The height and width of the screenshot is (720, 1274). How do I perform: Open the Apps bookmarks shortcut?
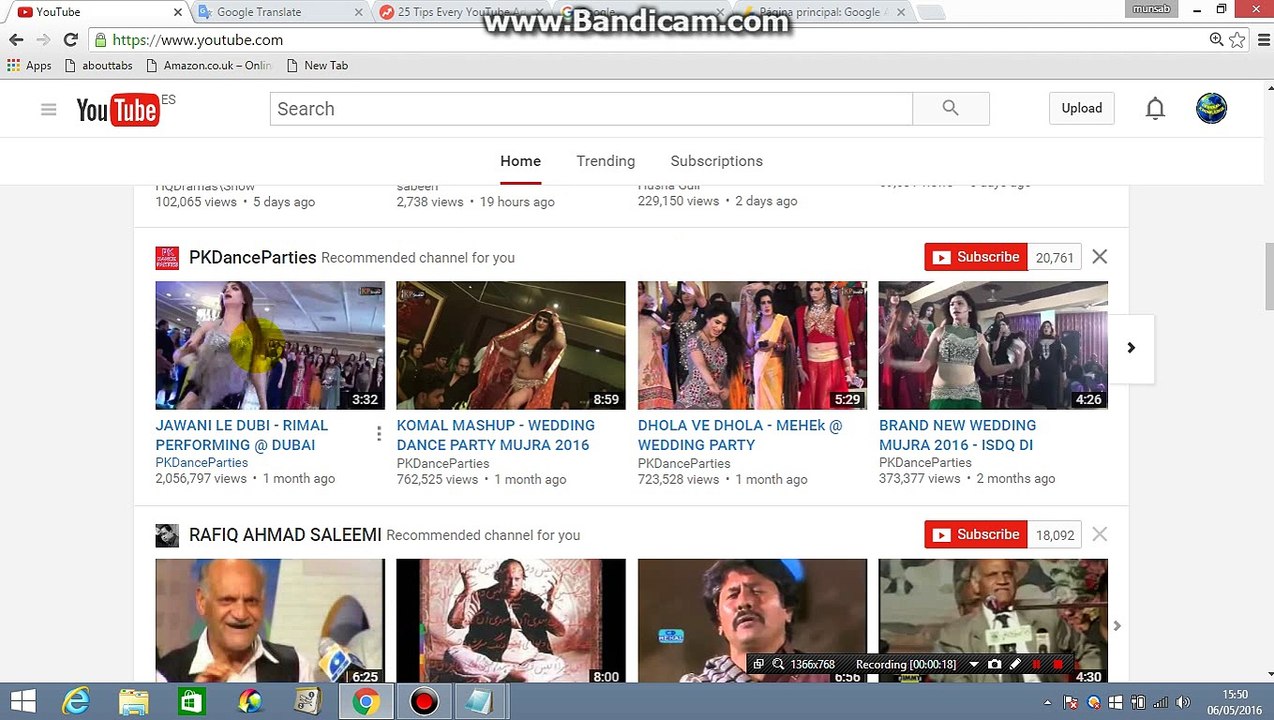tap(29, 65)
